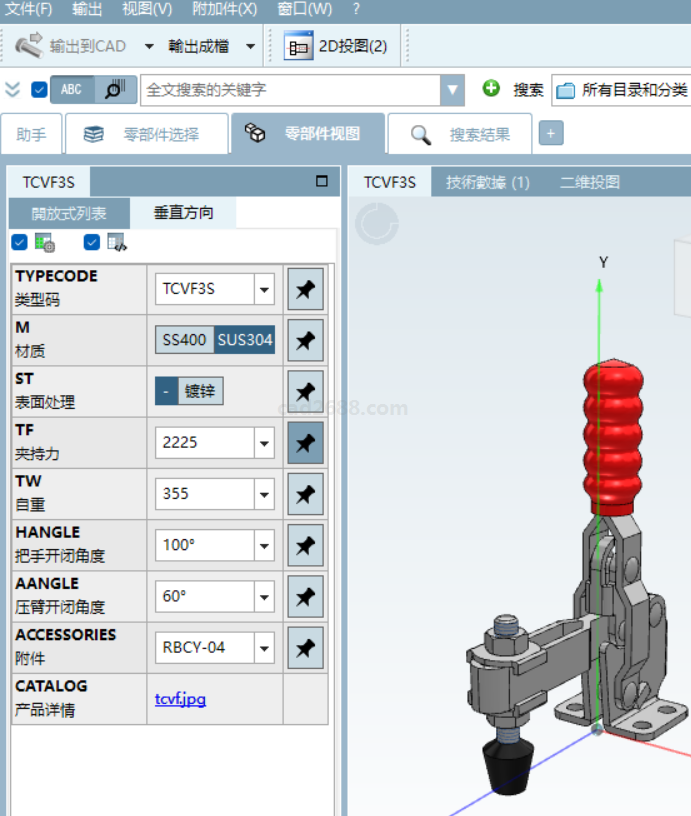Switch to the 技術數據 (1) tab

click(487, 182)
